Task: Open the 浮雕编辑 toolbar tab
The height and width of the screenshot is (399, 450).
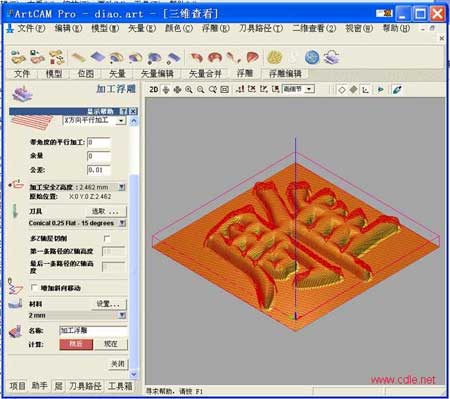Action: [x=285, y=74]
